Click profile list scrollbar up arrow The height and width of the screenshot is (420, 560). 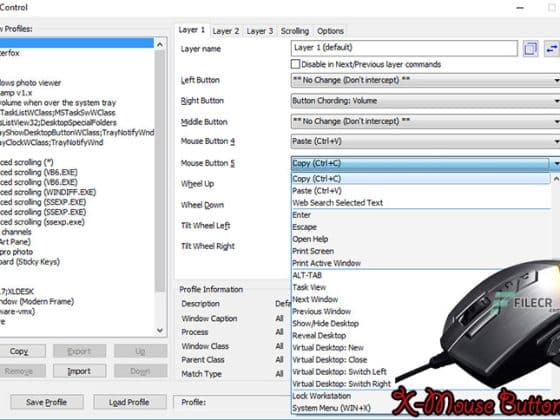(160, 44)
